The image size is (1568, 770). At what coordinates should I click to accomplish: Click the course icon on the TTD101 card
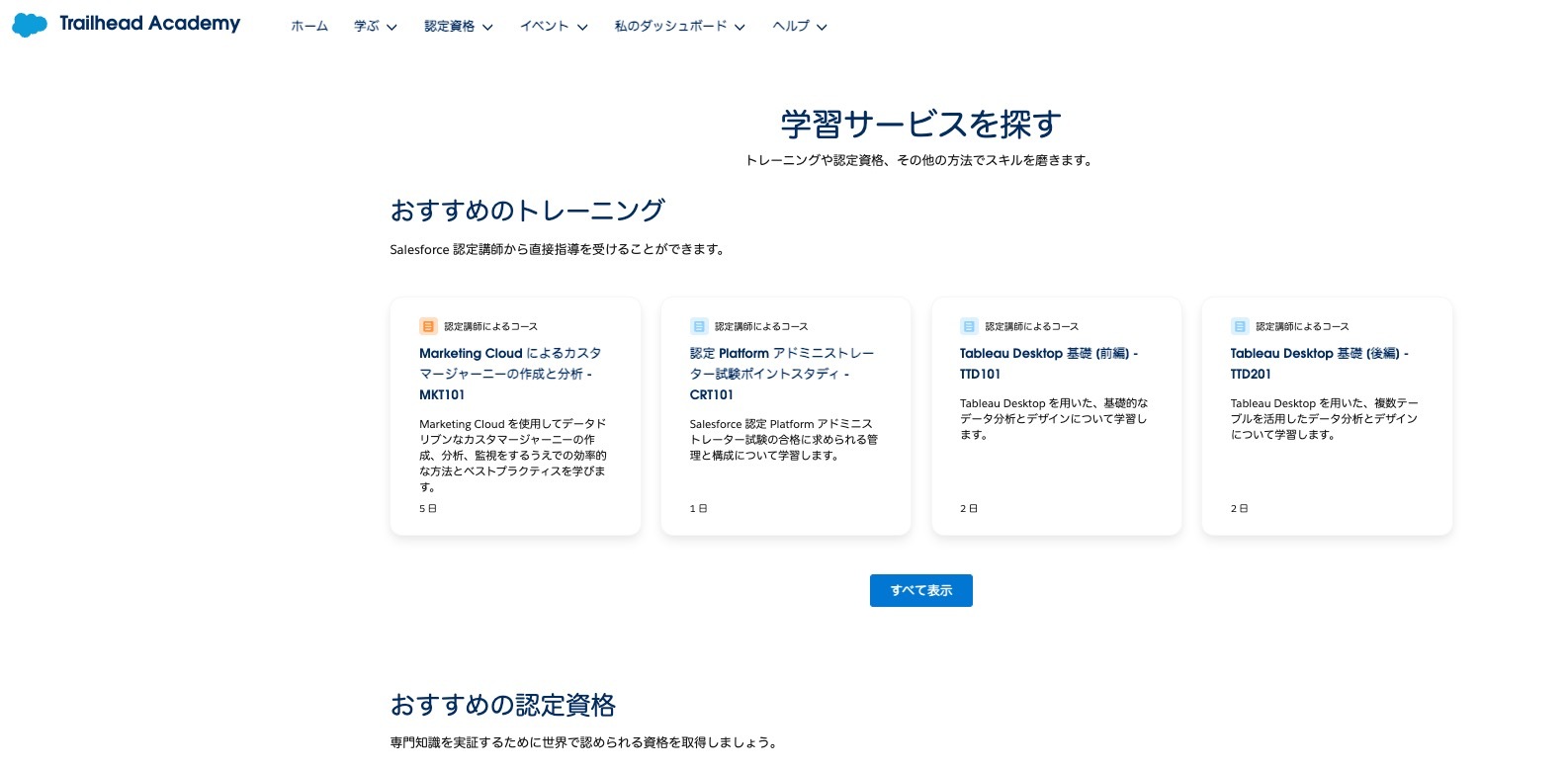pos(969,326)
